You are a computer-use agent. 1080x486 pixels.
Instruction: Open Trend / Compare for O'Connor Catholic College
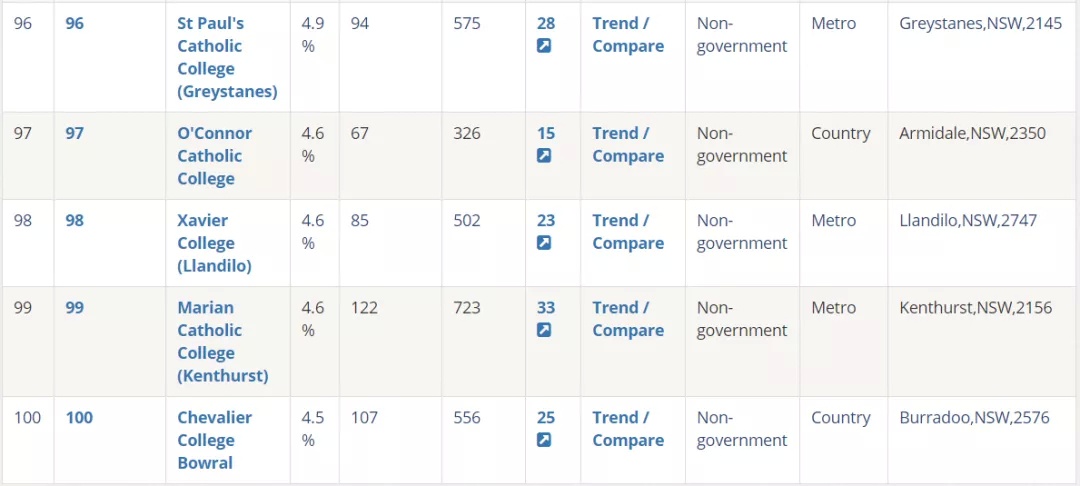628,145
